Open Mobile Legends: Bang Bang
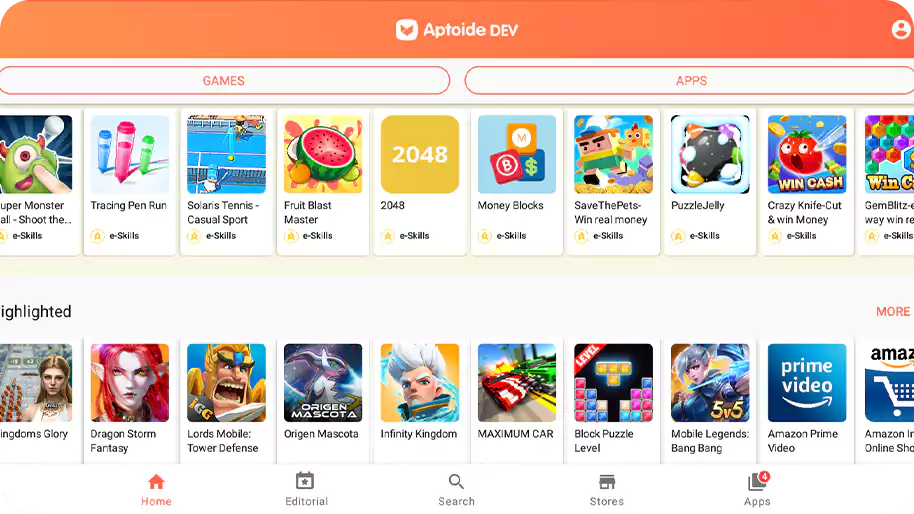Viewport: 914px width, 514px height. pos(710,400)
